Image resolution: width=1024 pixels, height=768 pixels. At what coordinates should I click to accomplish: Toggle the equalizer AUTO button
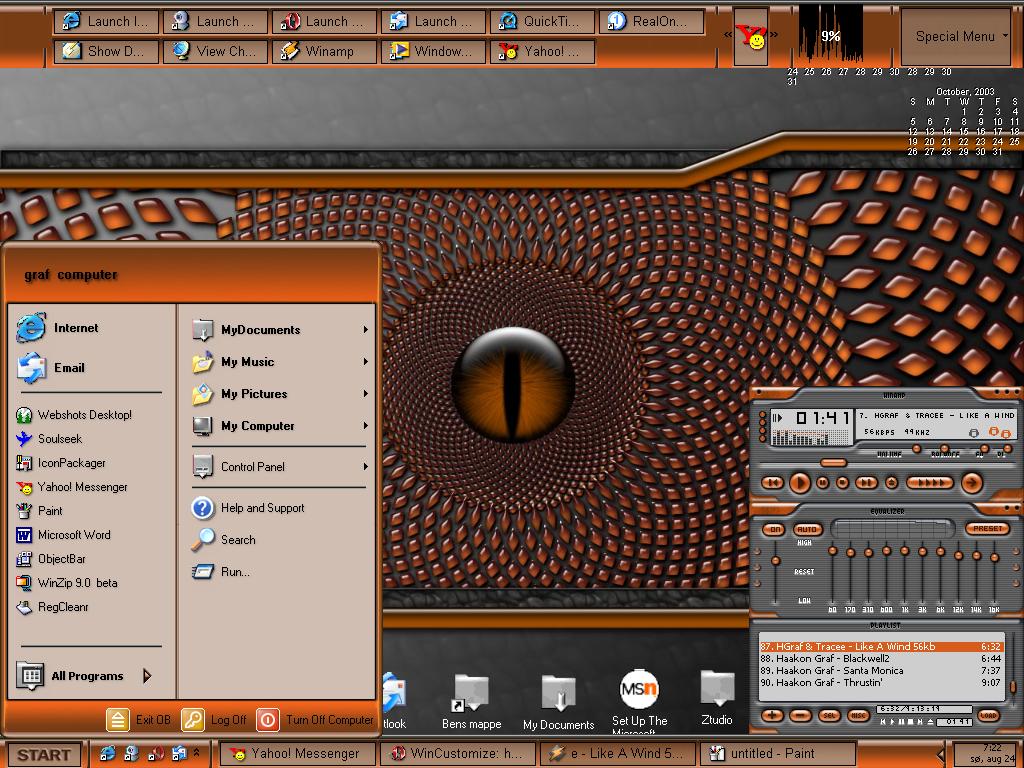click(808, 530)
